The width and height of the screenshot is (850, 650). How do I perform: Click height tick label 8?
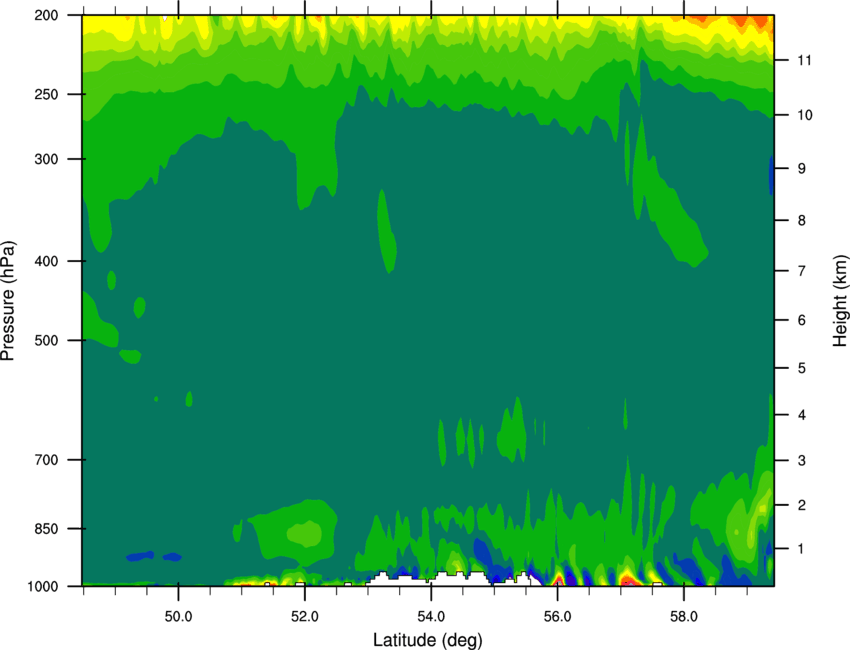click(802, 221)
